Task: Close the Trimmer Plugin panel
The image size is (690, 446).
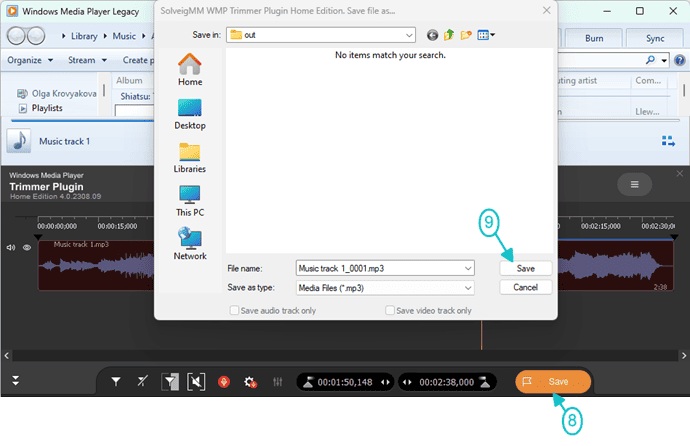Action: tap(680, 174)
